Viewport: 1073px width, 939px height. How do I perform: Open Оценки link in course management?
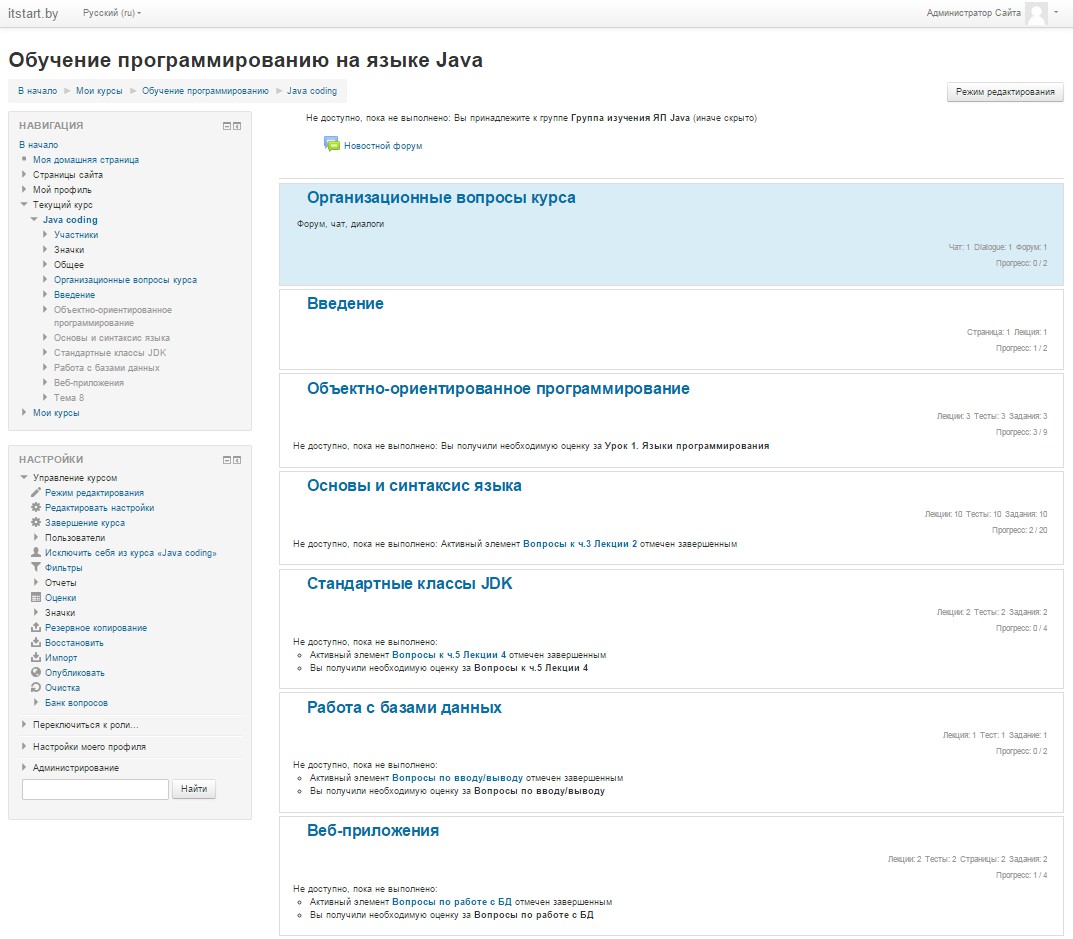click(x=60, y=597)
